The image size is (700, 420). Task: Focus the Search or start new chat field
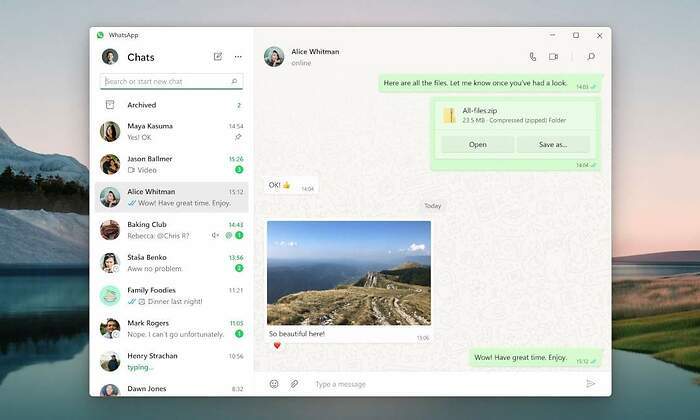[171, 81]
